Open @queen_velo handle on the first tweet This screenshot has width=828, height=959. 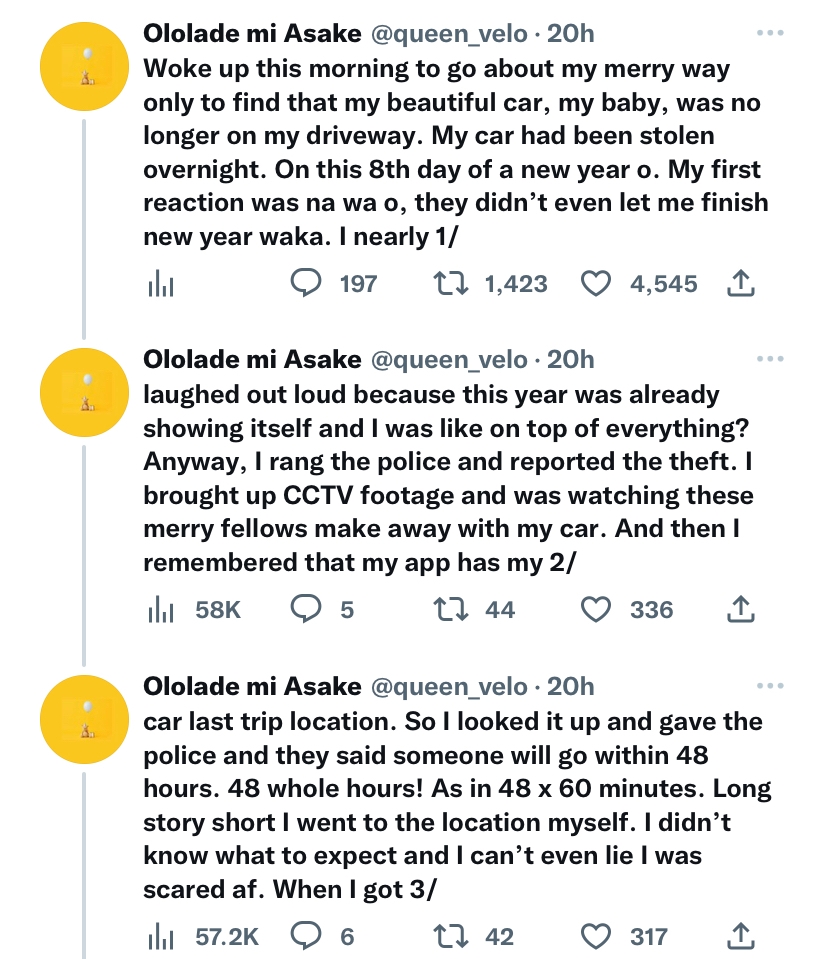[x=449, y=34]
